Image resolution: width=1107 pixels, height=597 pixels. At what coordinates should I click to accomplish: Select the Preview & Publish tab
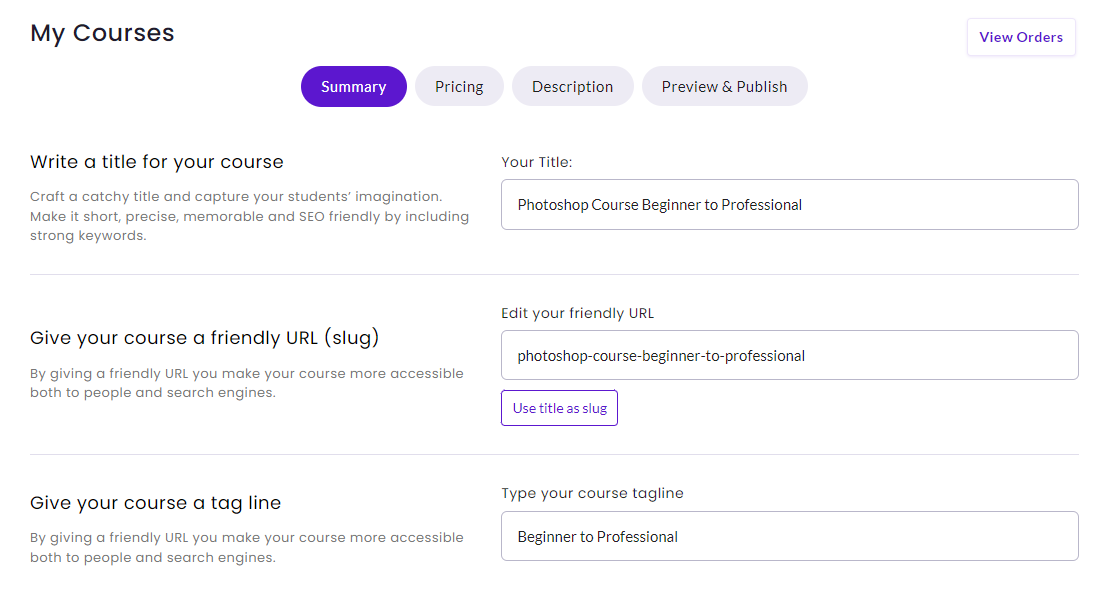724,87
